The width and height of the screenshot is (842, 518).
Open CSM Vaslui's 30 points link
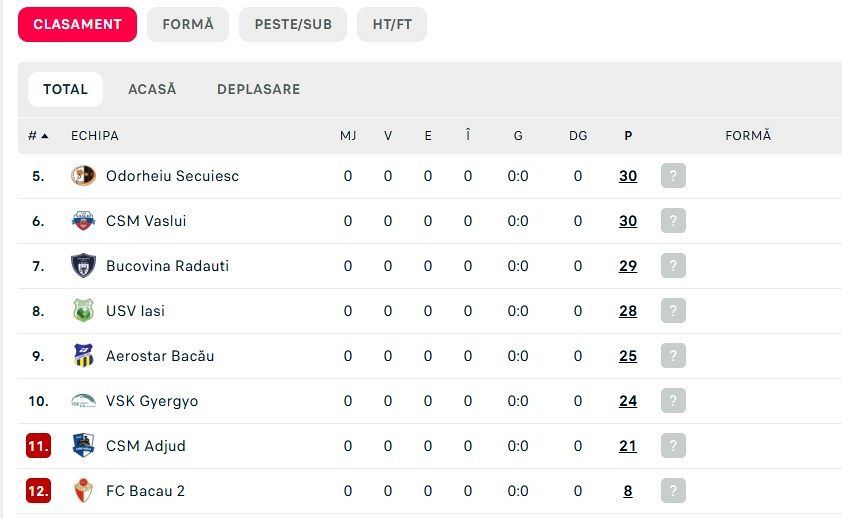coord(628,221)
